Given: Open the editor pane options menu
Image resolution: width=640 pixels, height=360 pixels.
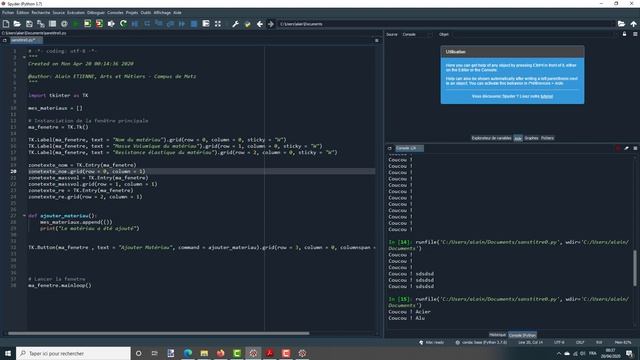Looking at the screenshot, I should pyautogui.click(x=376, y=40).
